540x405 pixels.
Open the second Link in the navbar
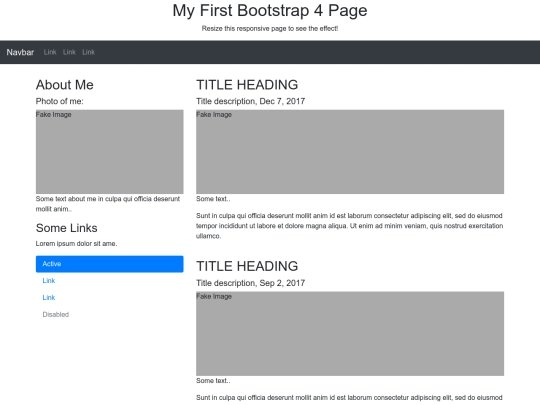click(69, 52)
